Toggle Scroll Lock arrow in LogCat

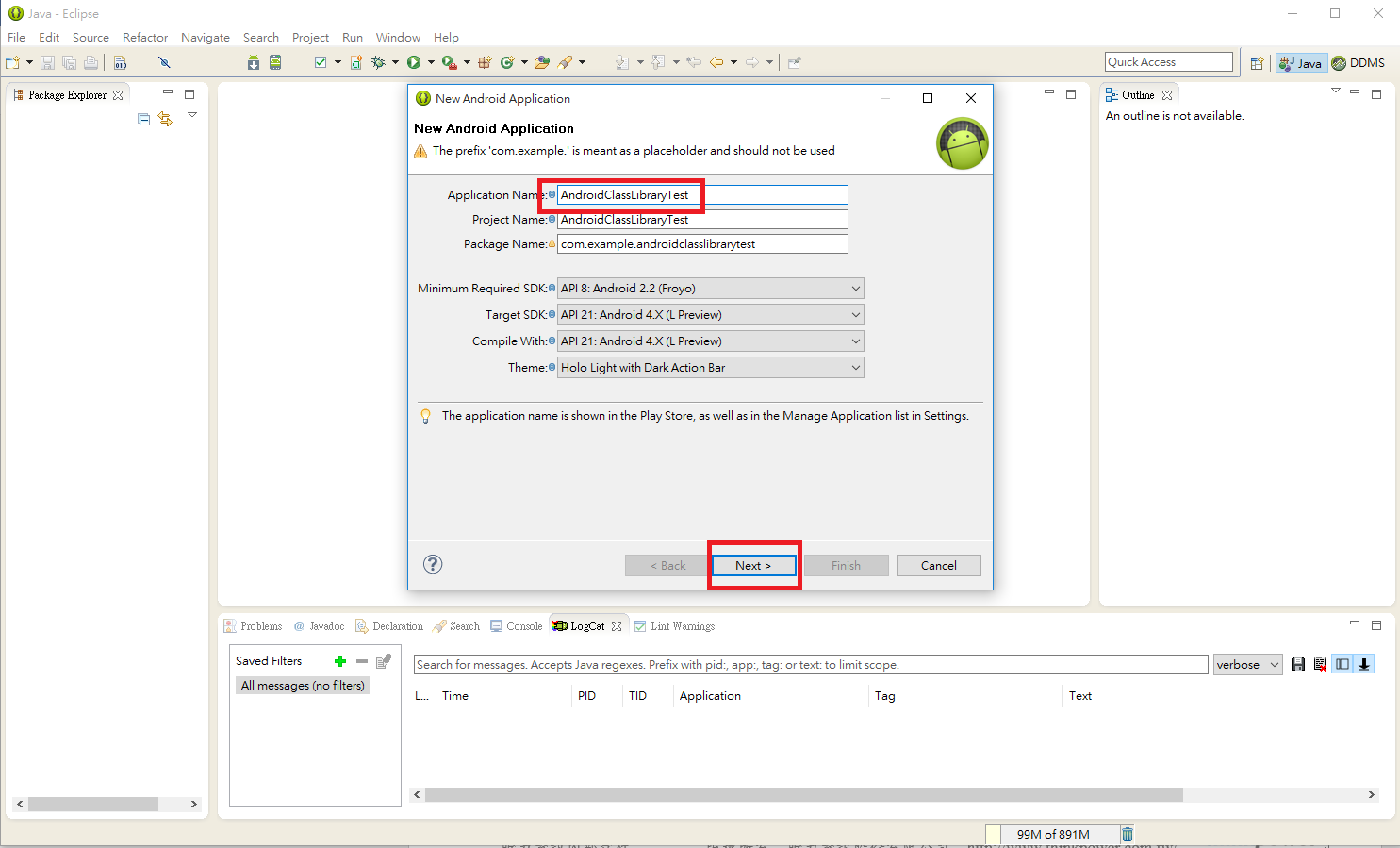coord(1363,664)
